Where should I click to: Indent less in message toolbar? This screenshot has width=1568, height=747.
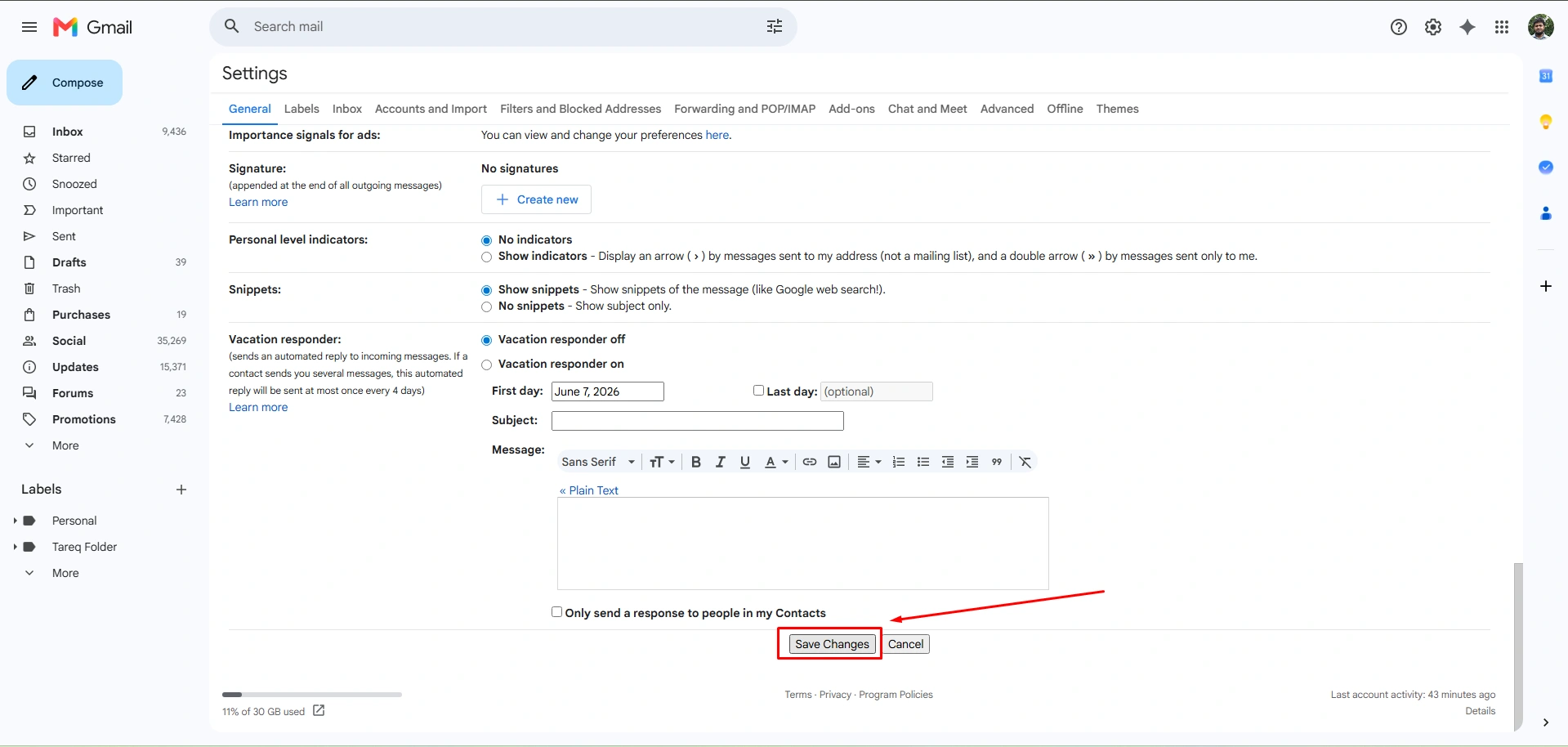pyautogui.click(x=948, y=462)
